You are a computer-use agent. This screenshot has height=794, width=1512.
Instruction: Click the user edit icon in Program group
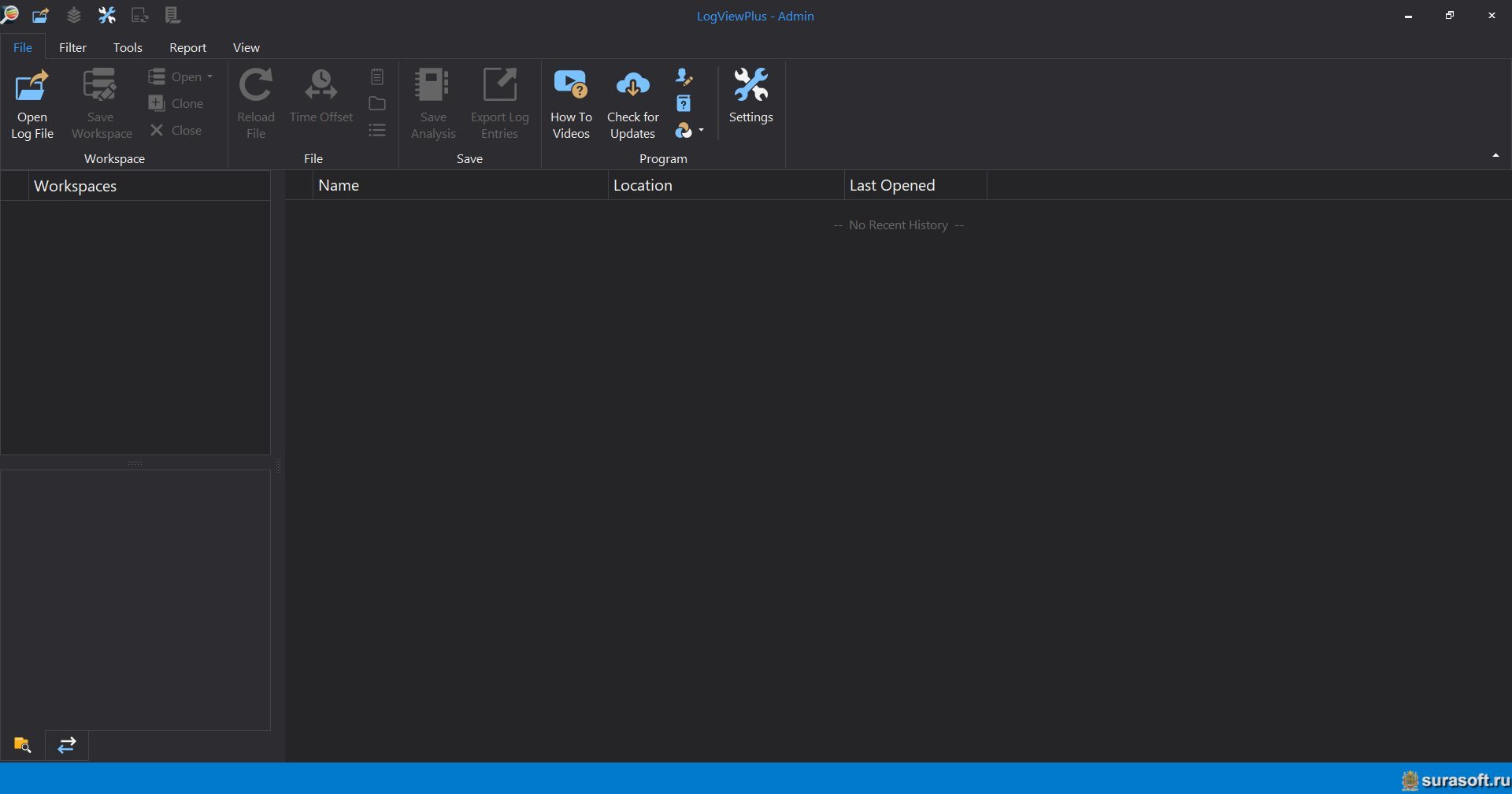684,76
